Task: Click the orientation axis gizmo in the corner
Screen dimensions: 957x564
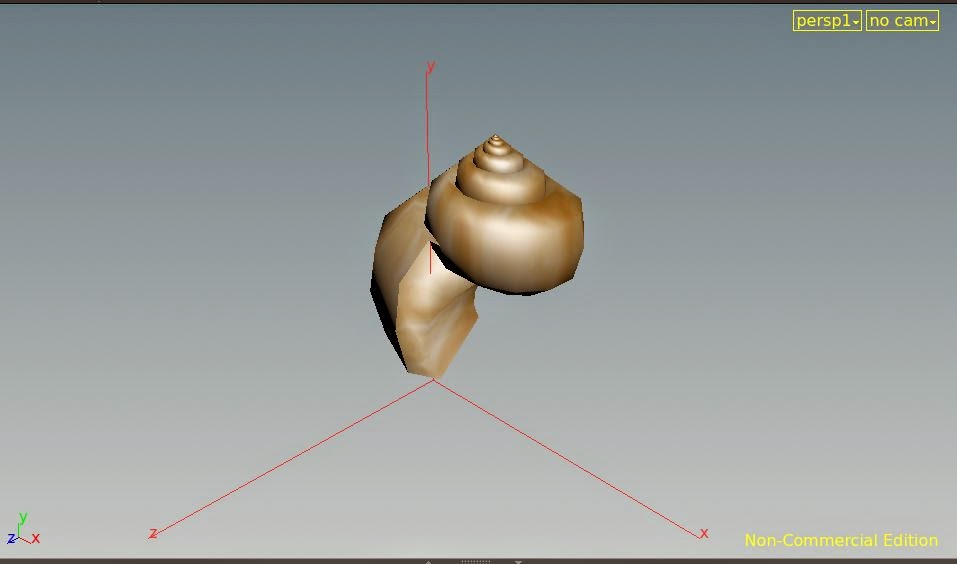Action: point(22,532)
